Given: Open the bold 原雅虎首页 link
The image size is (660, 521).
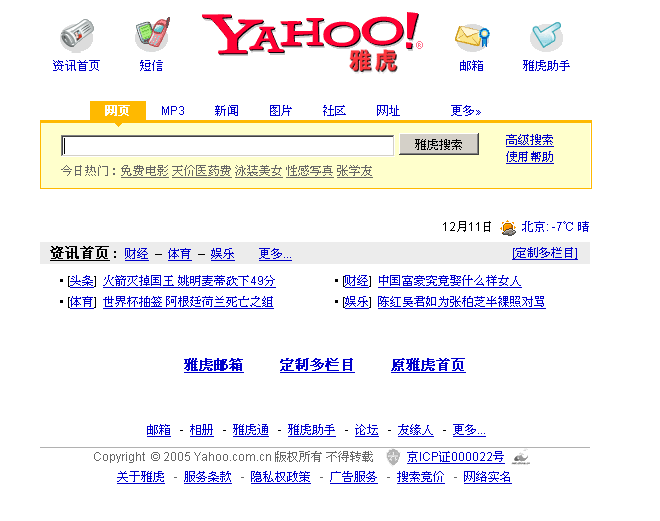Looking at the screenshot, I should (428, 365).
